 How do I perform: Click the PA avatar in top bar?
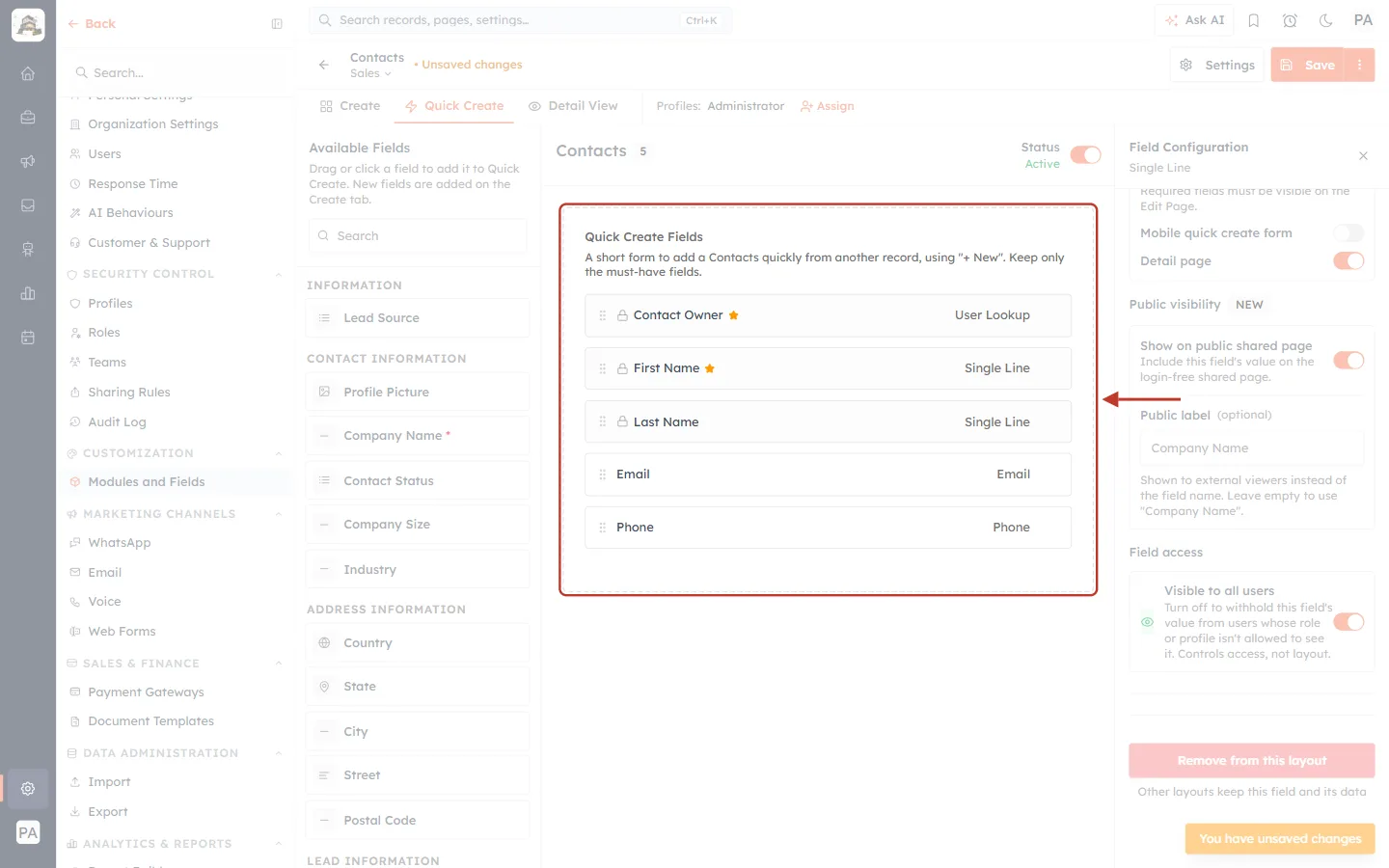click(1363, 20)
